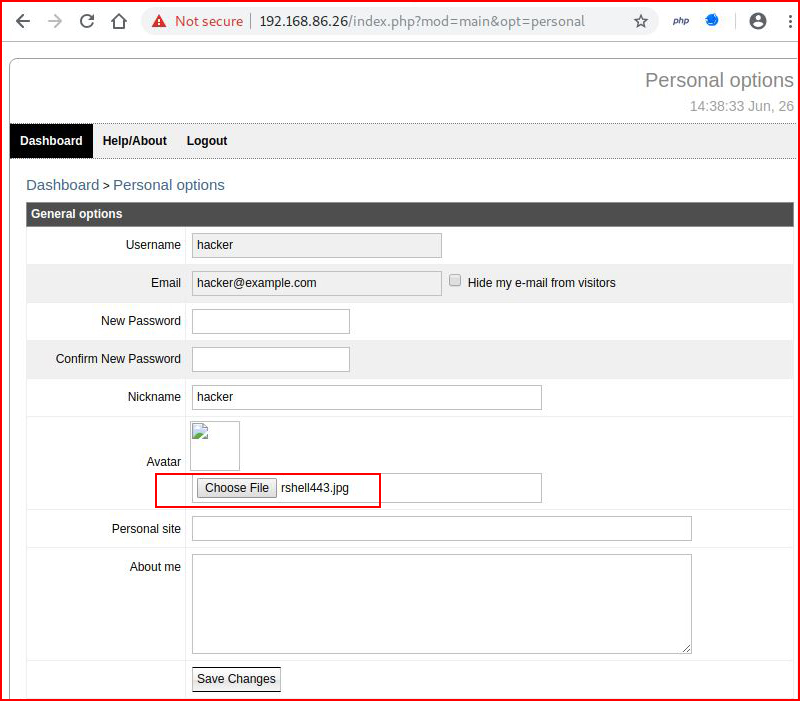Click the browser forward arrow
800x701 pixels.
click(x=55, y=21)
